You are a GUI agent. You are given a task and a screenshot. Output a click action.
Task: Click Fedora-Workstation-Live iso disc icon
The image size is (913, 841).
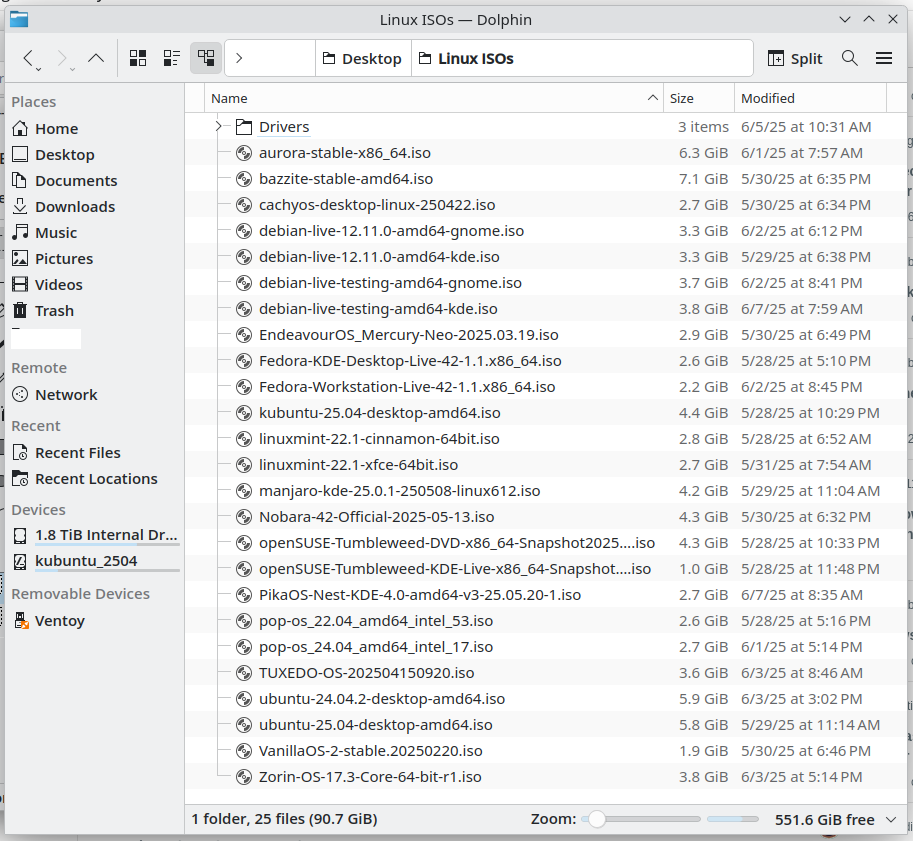click(x=243, y=387)
